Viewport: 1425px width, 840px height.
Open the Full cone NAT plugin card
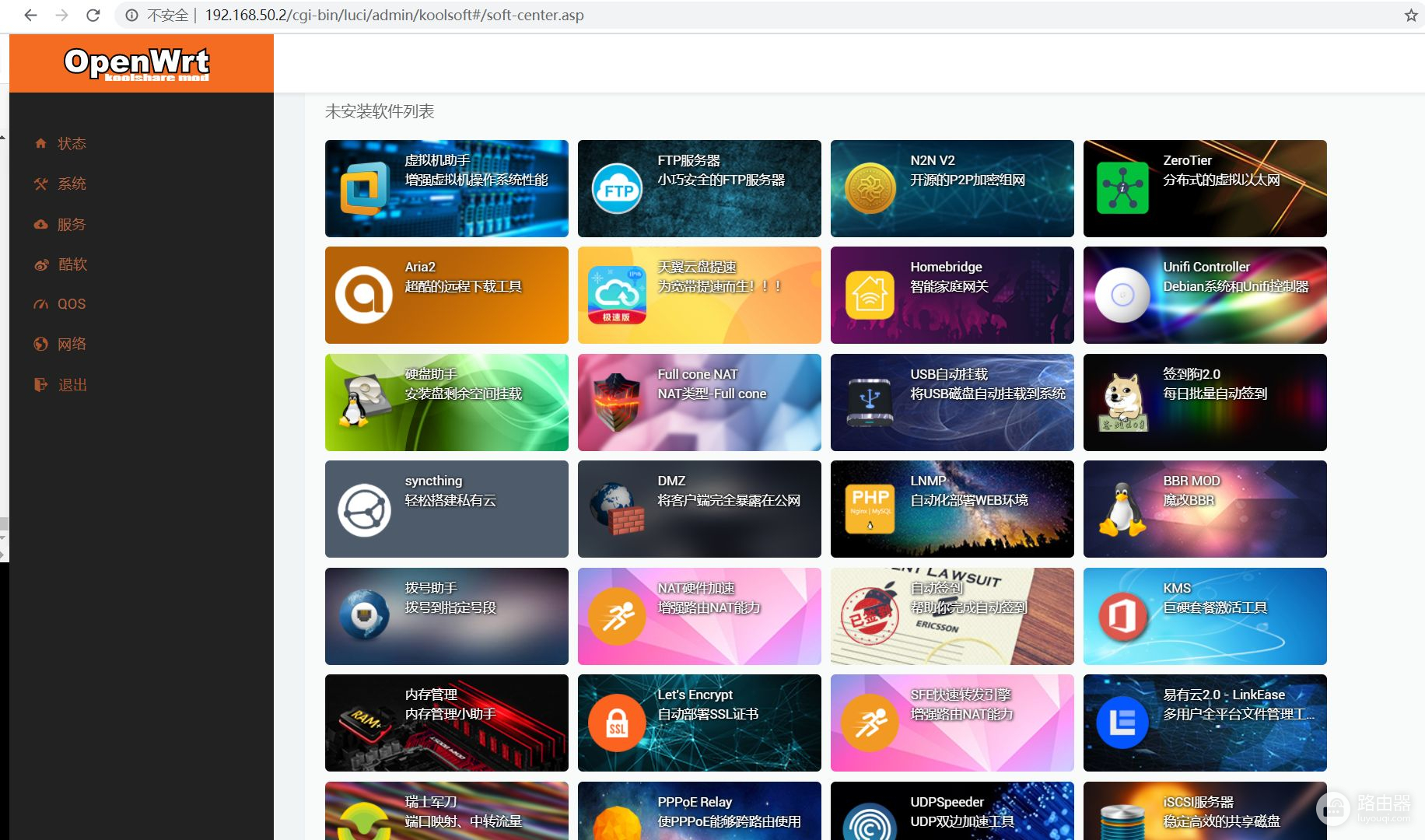click(698, 402)
